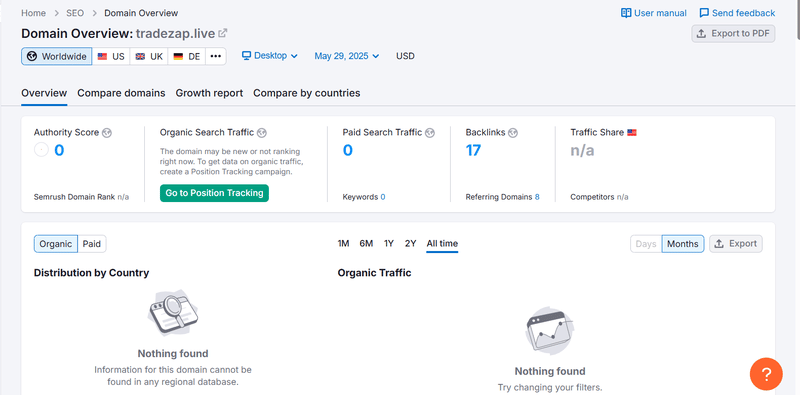Select the Worldwide database button
The image size is (800, 395).
pos(57,56)
